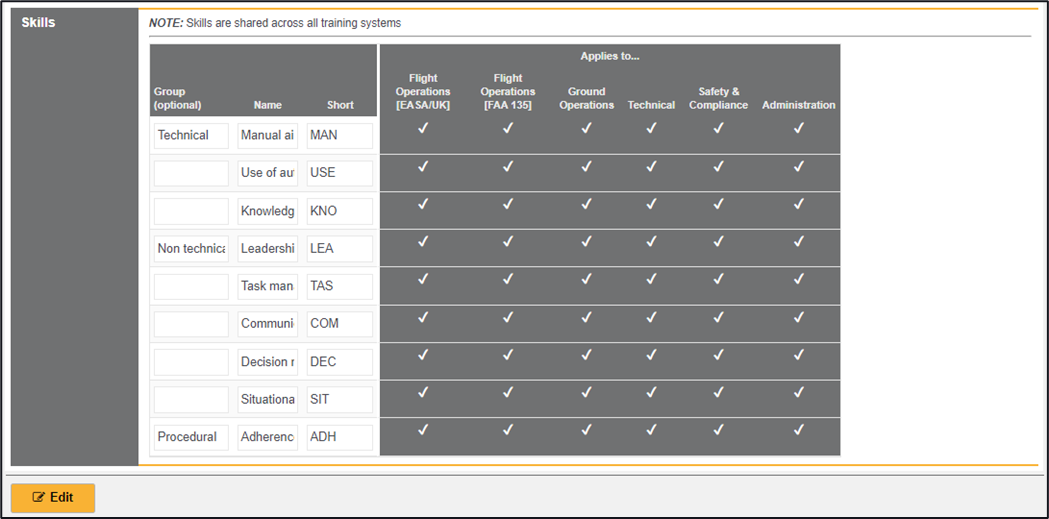Click the Name field for Communication skill
Image resolution: width=1049 pixels, height=519 pixels.
267,324
